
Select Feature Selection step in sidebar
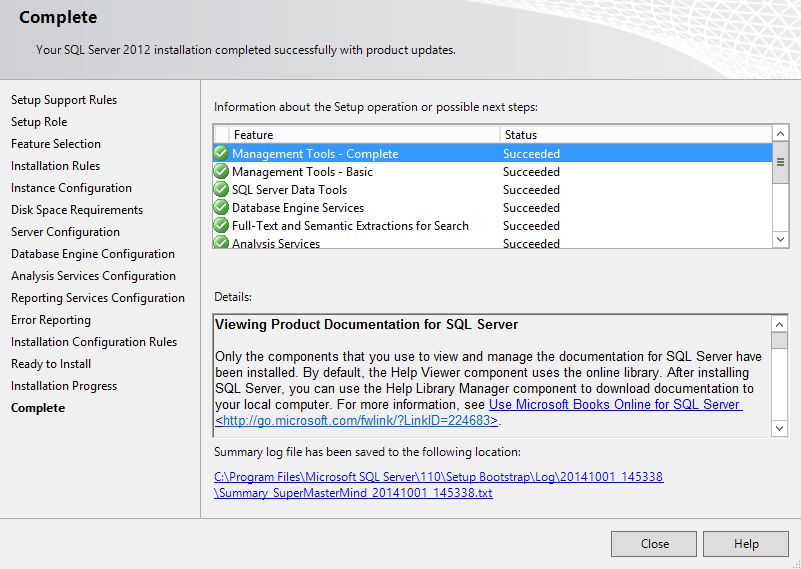point(56,144)
